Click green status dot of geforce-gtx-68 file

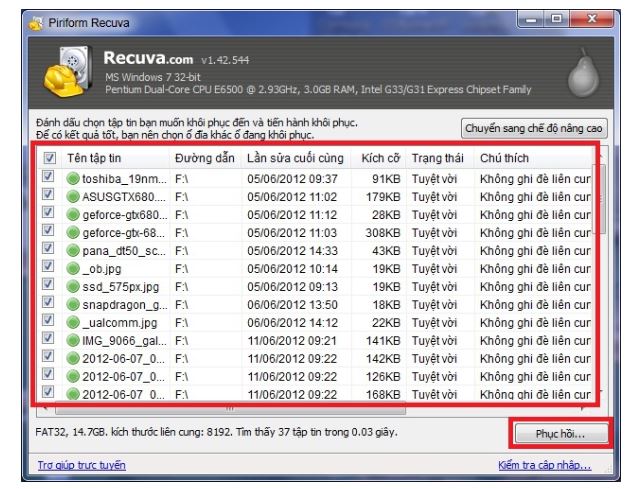coord(73,232)
